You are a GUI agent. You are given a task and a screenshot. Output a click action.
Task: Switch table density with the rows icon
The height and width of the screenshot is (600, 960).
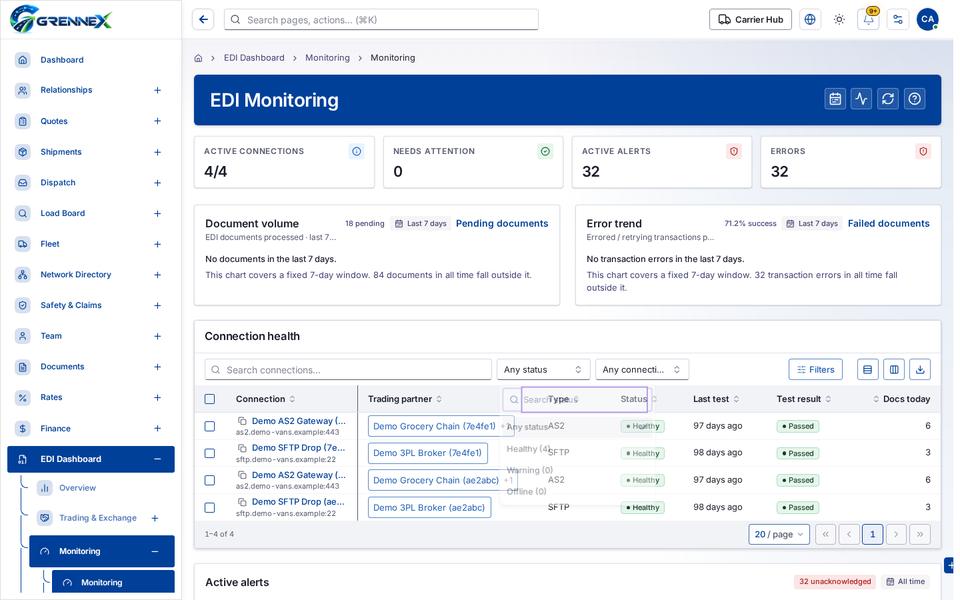point(868,370)
